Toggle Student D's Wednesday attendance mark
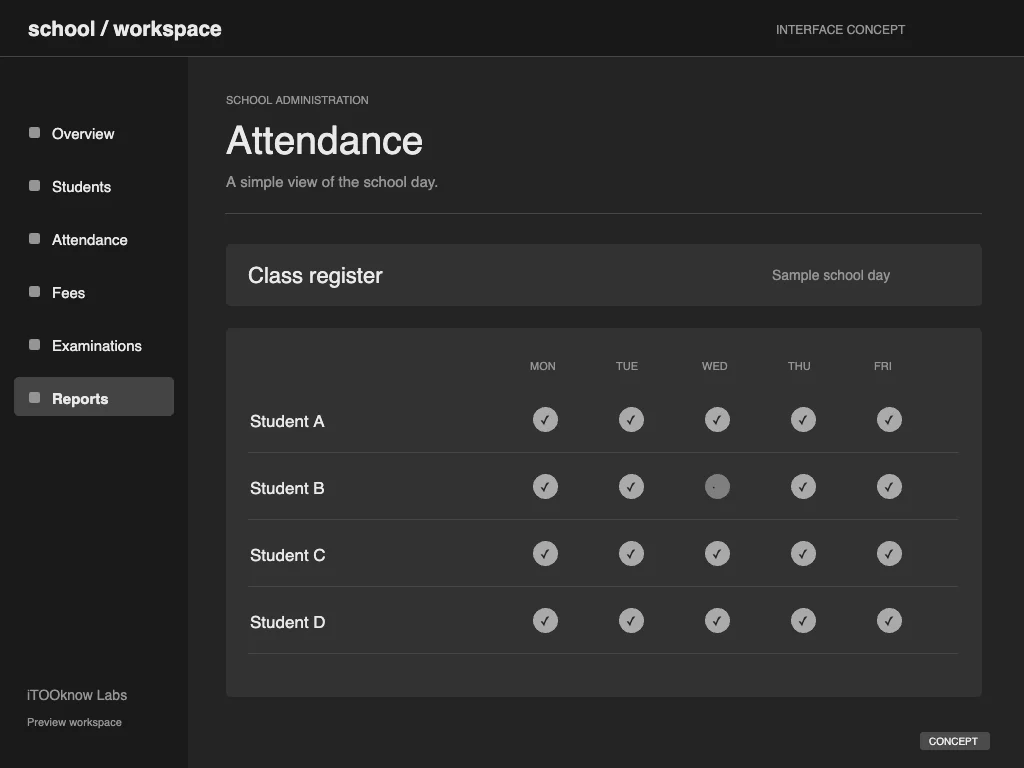Image resolution: width=1024 pixels, height=768 pixels. 717,620
